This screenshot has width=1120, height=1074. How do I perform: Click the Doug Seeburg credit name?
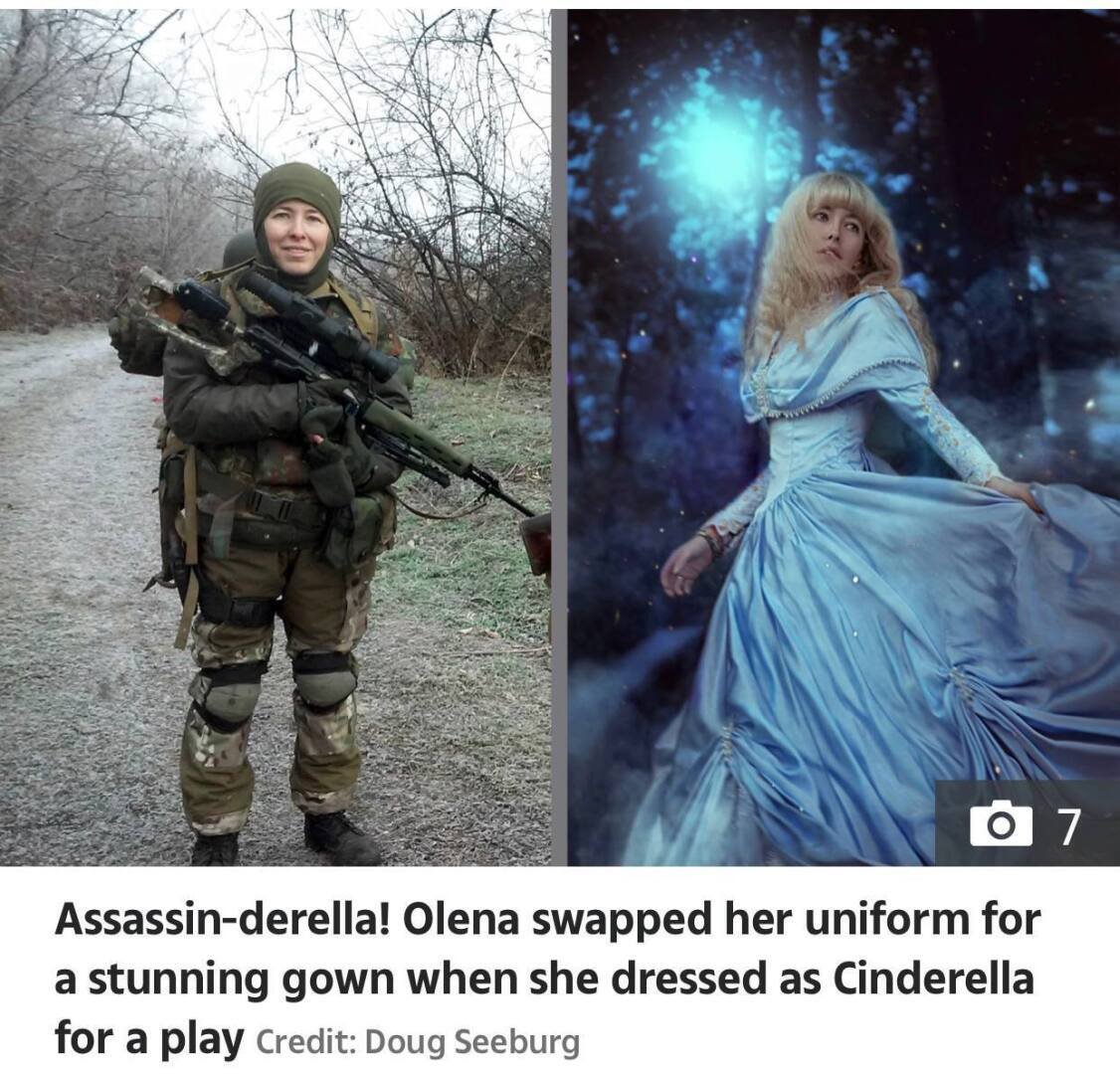(472, 1041)
